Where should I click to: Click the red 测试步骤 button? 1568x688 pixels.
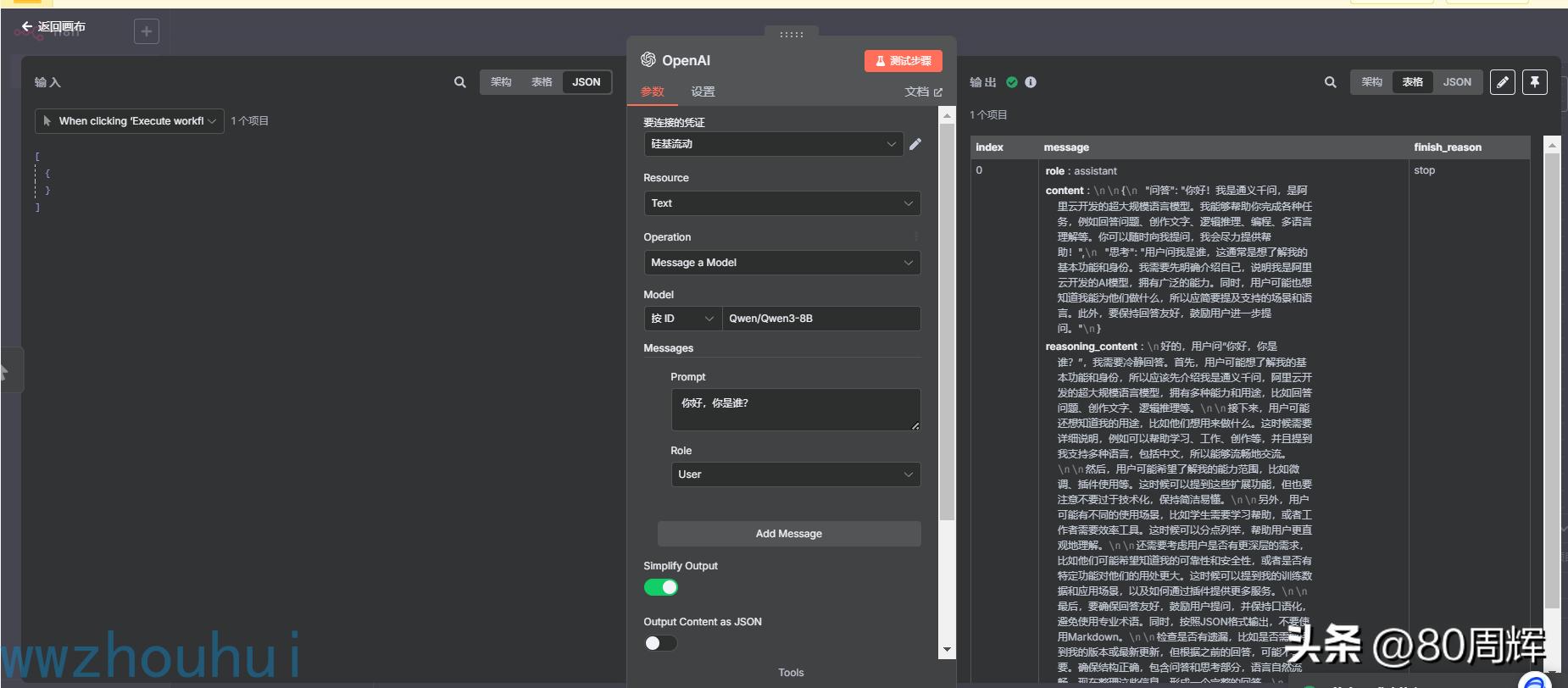click(903, 61)
